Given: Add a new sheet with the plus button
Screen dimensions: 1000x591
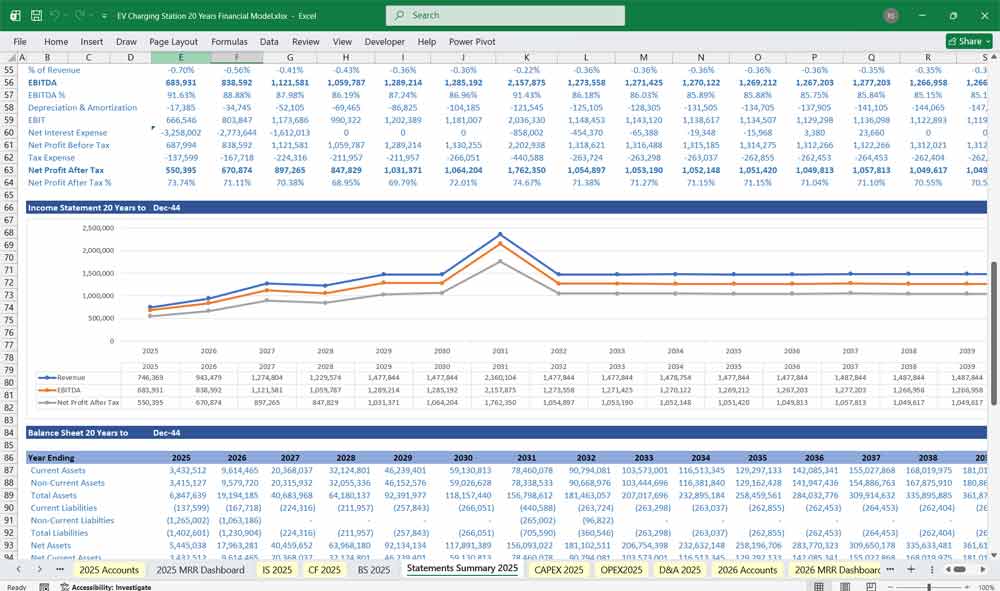Looking at the screenshot, I should point(912,569).
